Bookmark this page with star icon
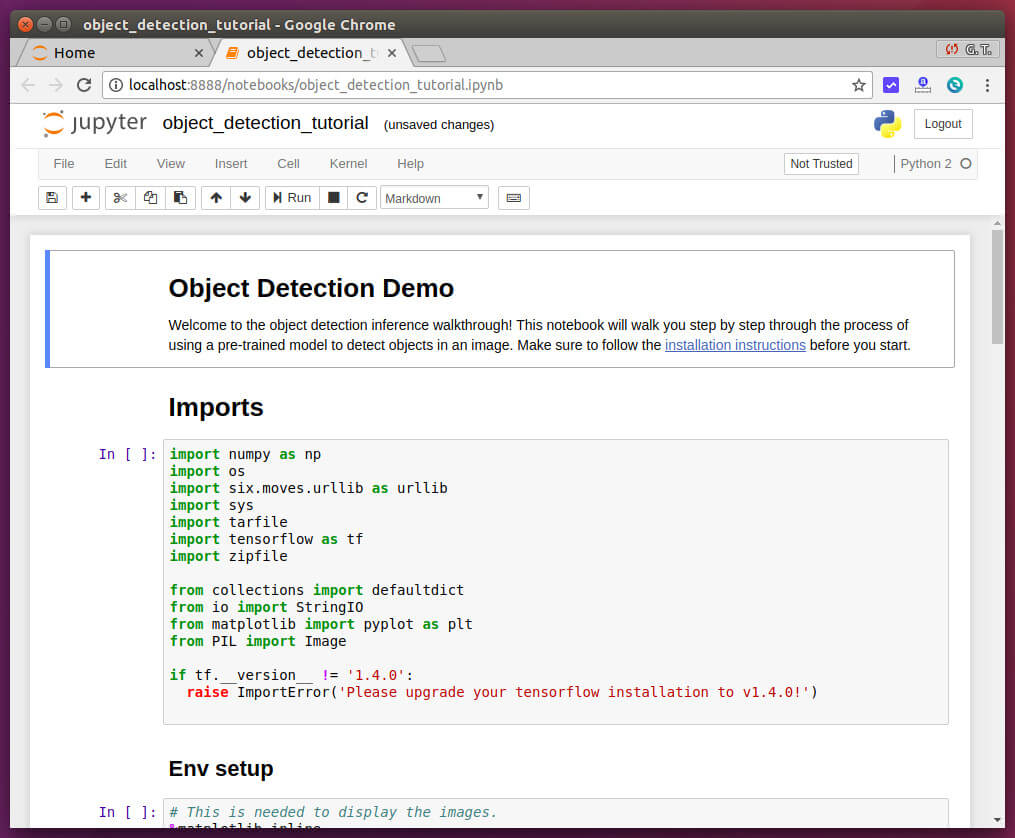Screen dimensions: 1015x838 point(858,85)
